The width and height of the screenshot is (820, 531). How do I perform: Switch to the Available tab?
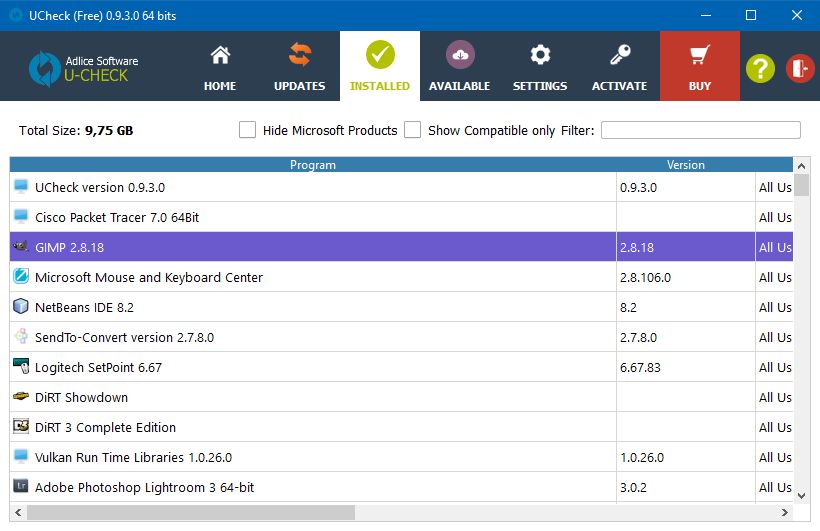[460, 66]
